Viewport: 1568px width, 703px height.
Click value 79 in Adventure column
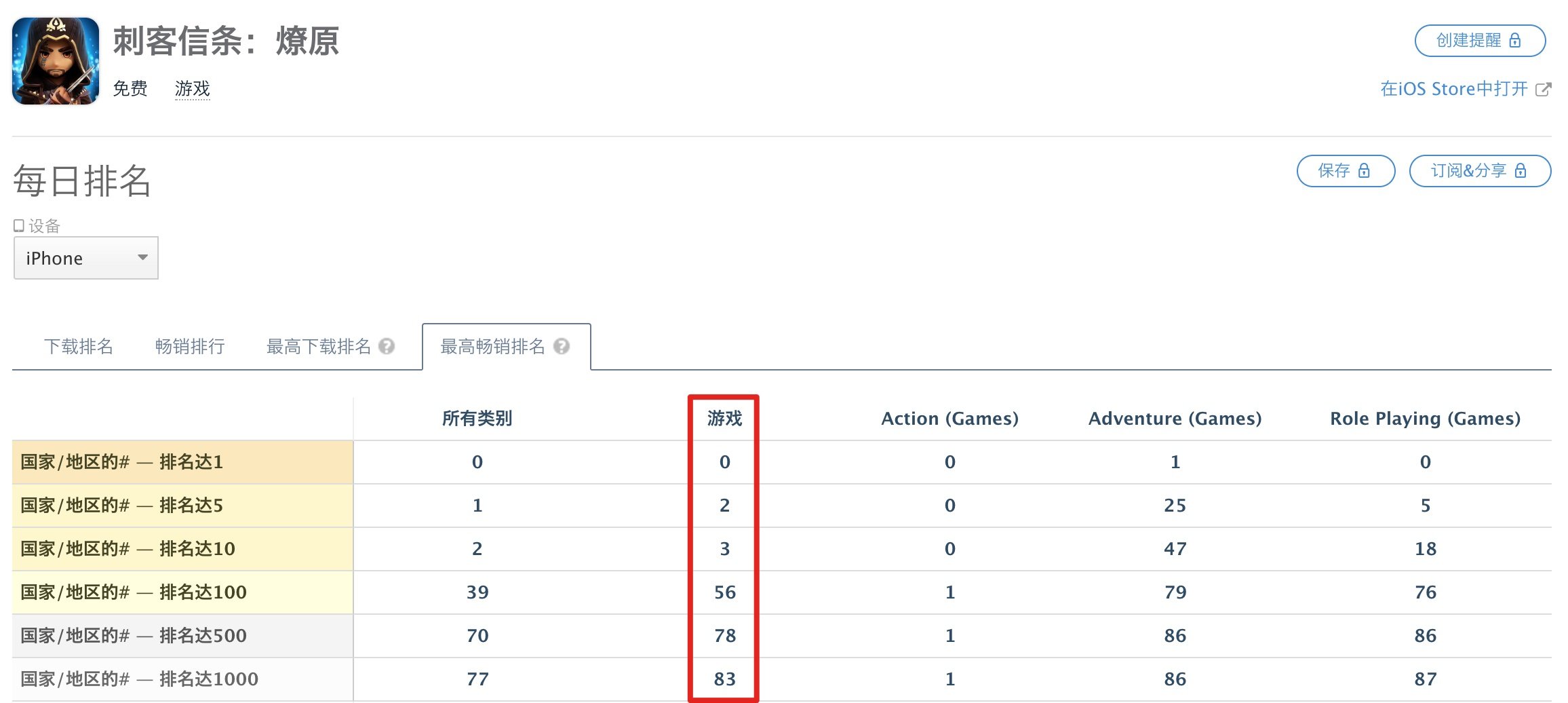[1175, 592]
